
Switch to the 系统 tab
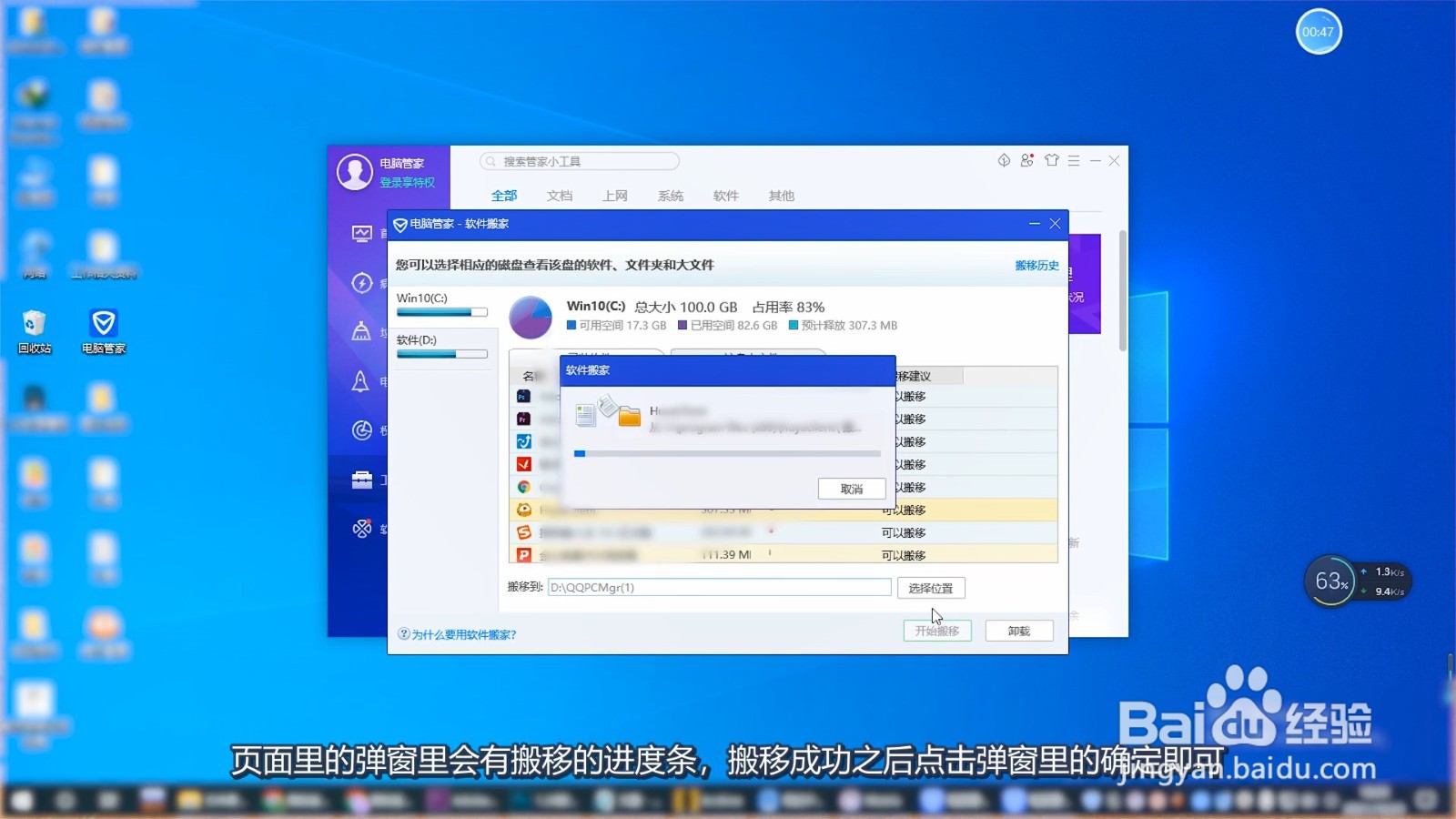671,196
